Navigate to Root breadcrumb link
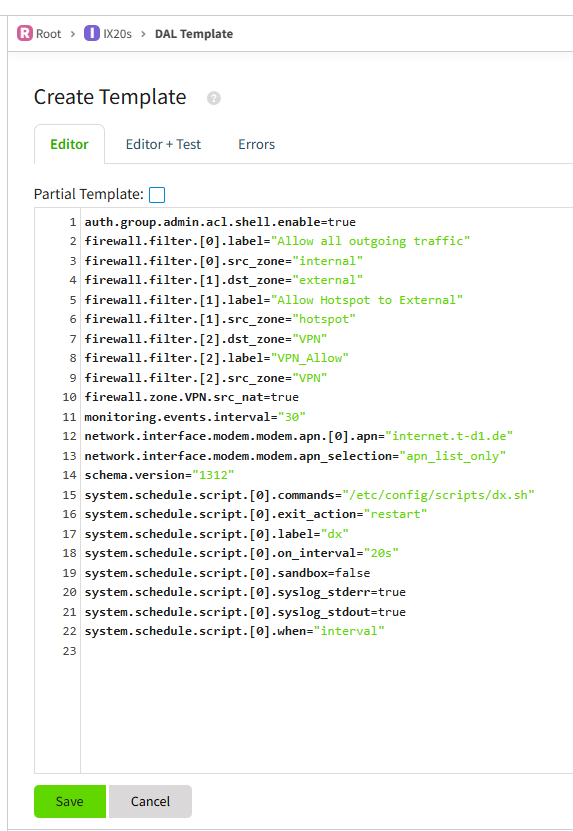Viewport: 573px width, 831px height. [48, 34]
